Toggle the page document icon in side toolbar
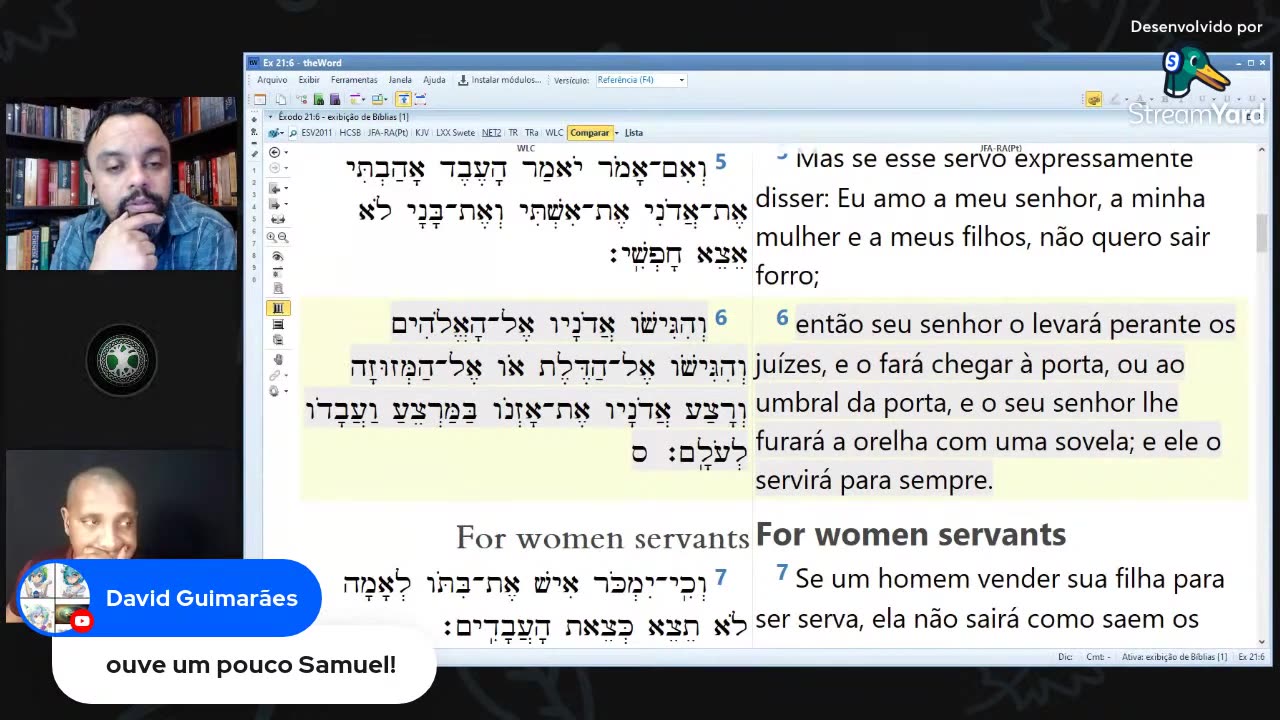This screenshot has height=720, width=1280. pyautogui.click(x=278, y=288)
